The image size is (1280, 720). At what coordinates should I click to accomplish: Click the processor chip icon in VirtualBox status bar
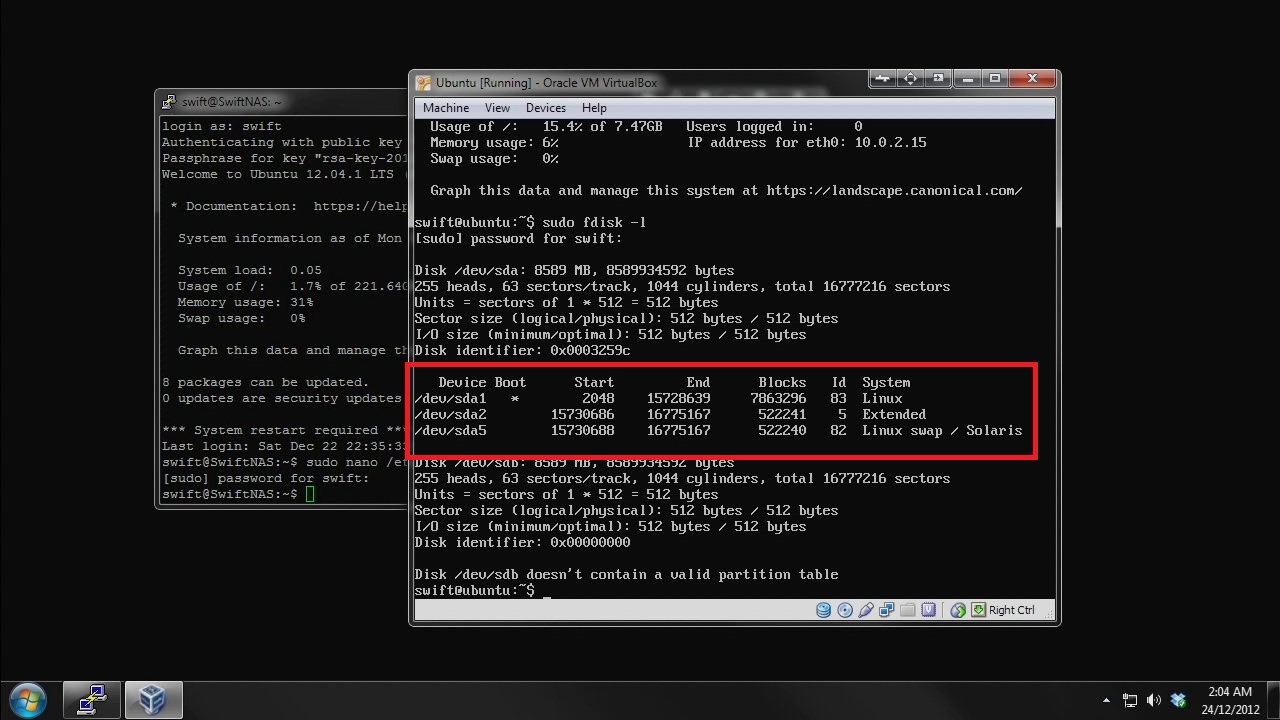(x=929, y=610)
